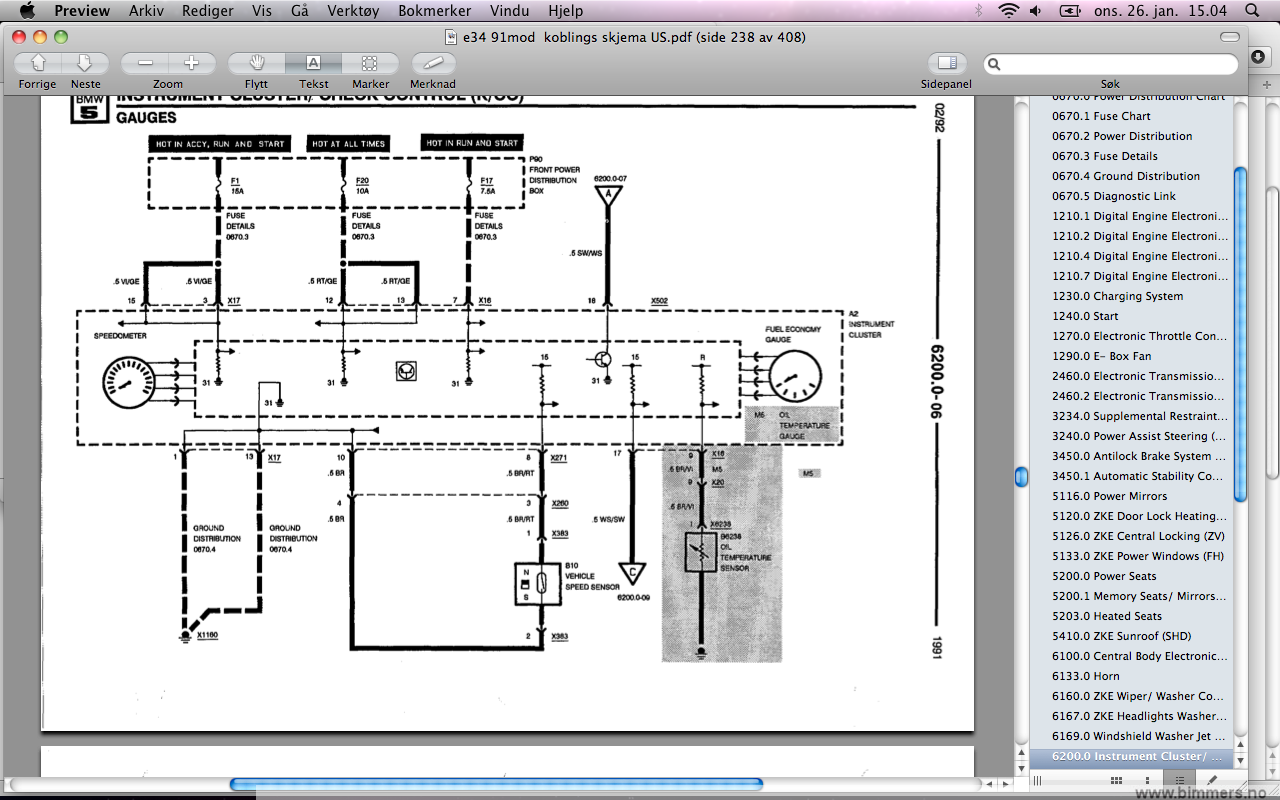Click the Wi-Fi status icon
The width and height of the screenshot is (1280, 800).
[1008, 10]
